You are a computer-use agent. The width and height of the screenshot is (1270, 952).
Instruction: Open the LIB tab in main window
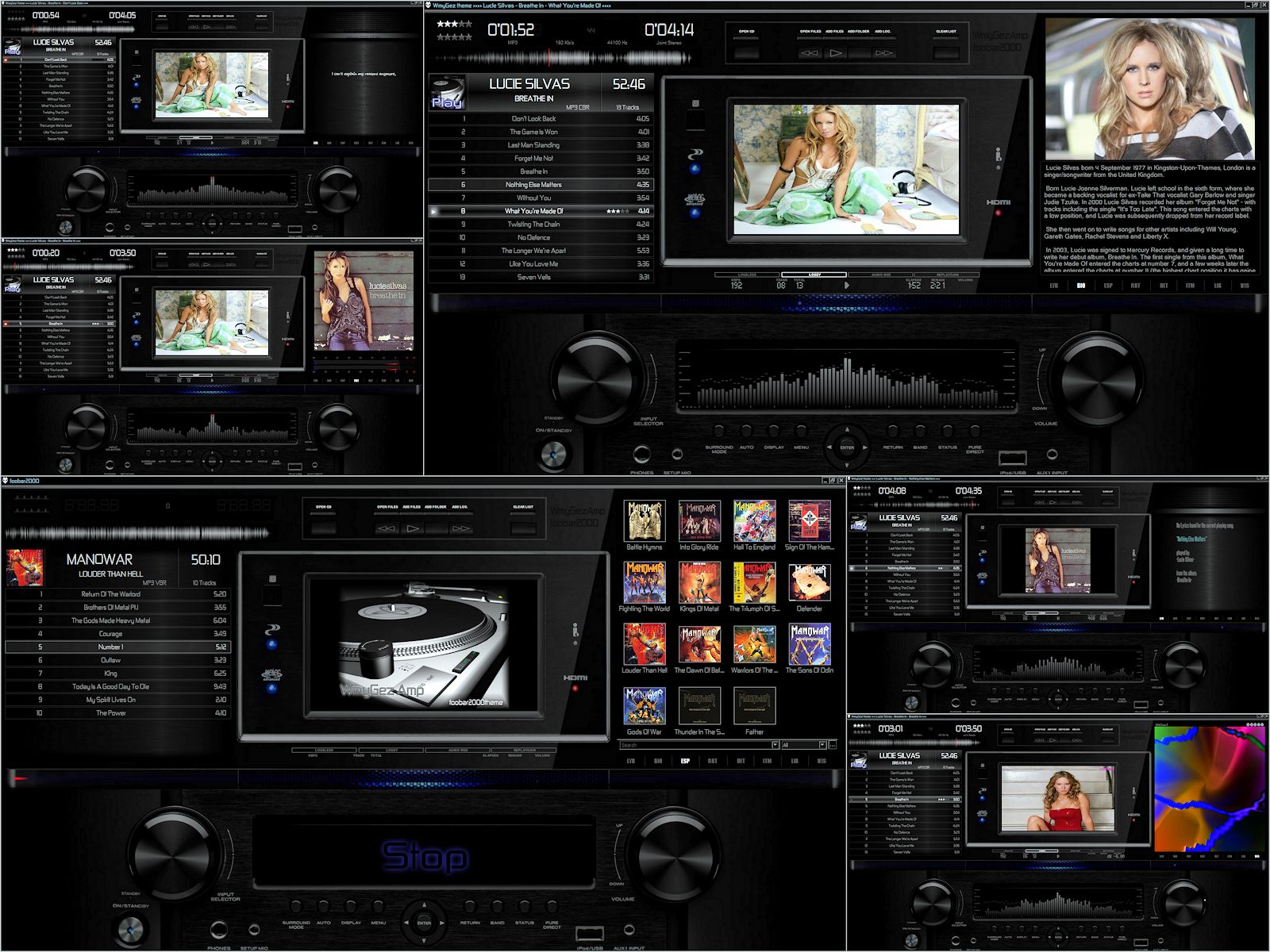pos(1218,286)
